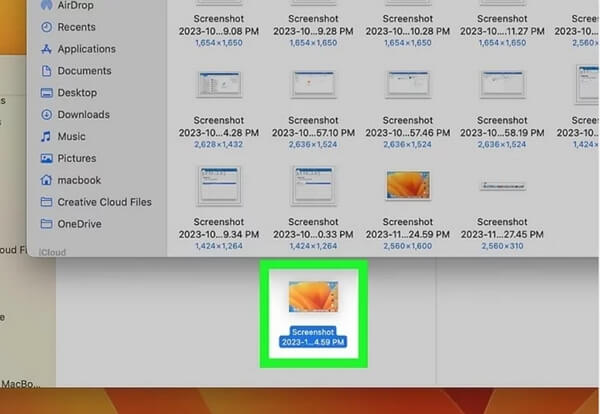600x414 pixels.
Task: Open the Applications folder from sidebar
Action: click(x=86, y=49)
